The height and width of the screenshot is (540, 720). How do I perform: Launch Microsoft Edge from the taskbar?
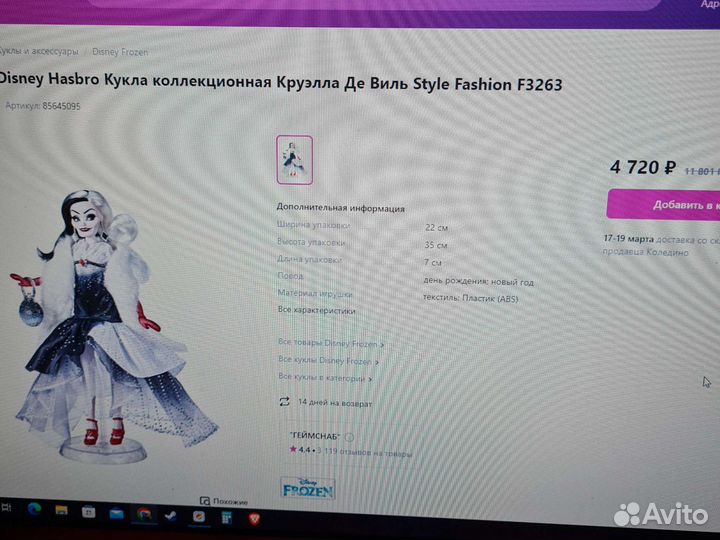[34, 509]
